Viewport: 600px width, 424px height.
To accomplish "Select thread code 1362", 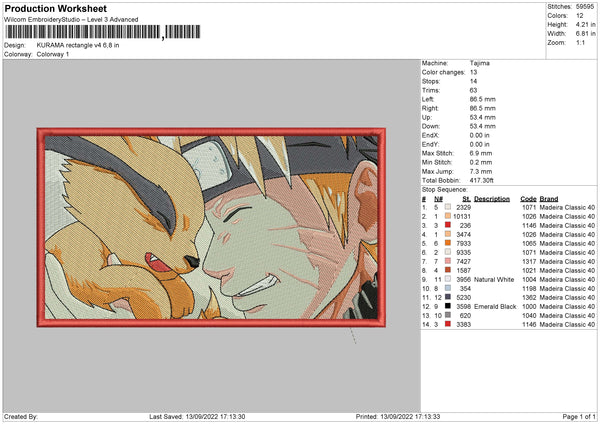I will tap(529, 297).
